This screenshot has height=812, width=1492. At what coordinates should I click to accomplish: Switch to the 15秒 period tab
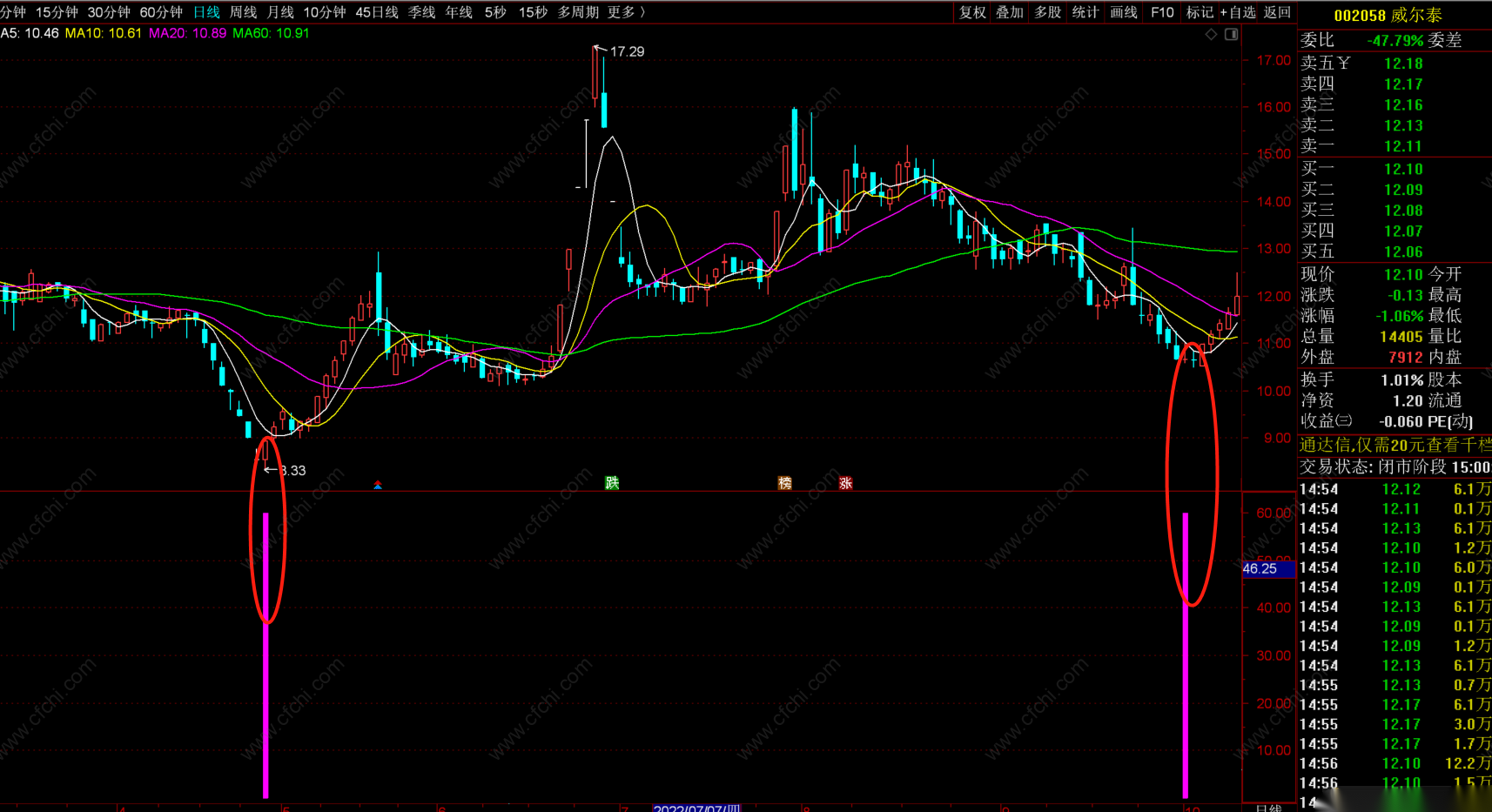(x=534, y=12)
